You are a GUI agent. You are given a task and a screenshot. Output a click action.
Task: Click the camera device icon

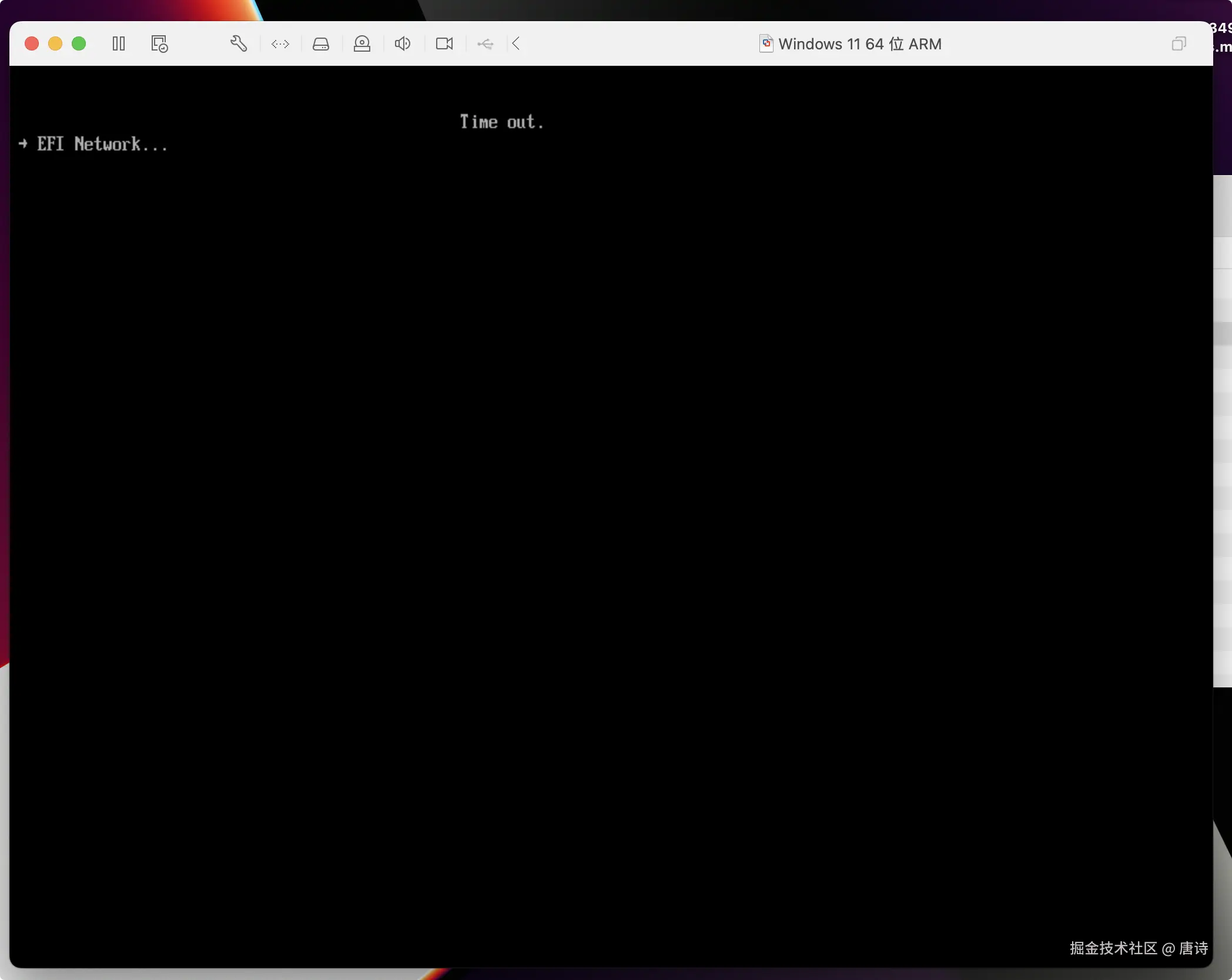[x=444, y=44]
